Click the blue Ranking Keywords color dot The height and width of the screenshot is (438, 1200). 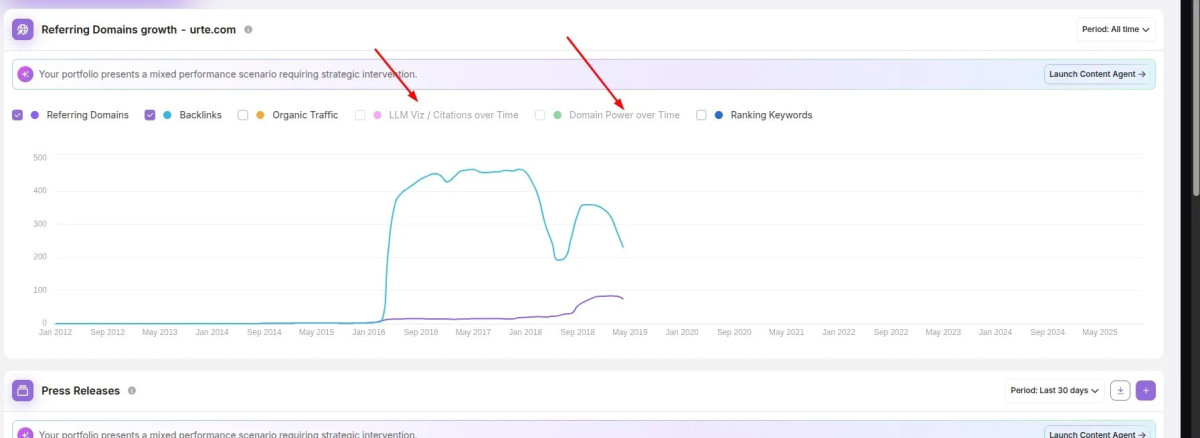tap(718, 115)
